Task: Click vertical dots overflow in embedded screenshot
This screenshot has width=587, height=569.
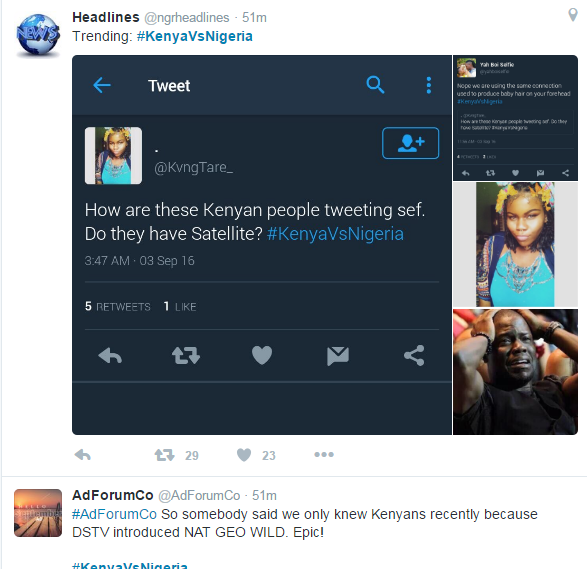Action: click(429, 85)
